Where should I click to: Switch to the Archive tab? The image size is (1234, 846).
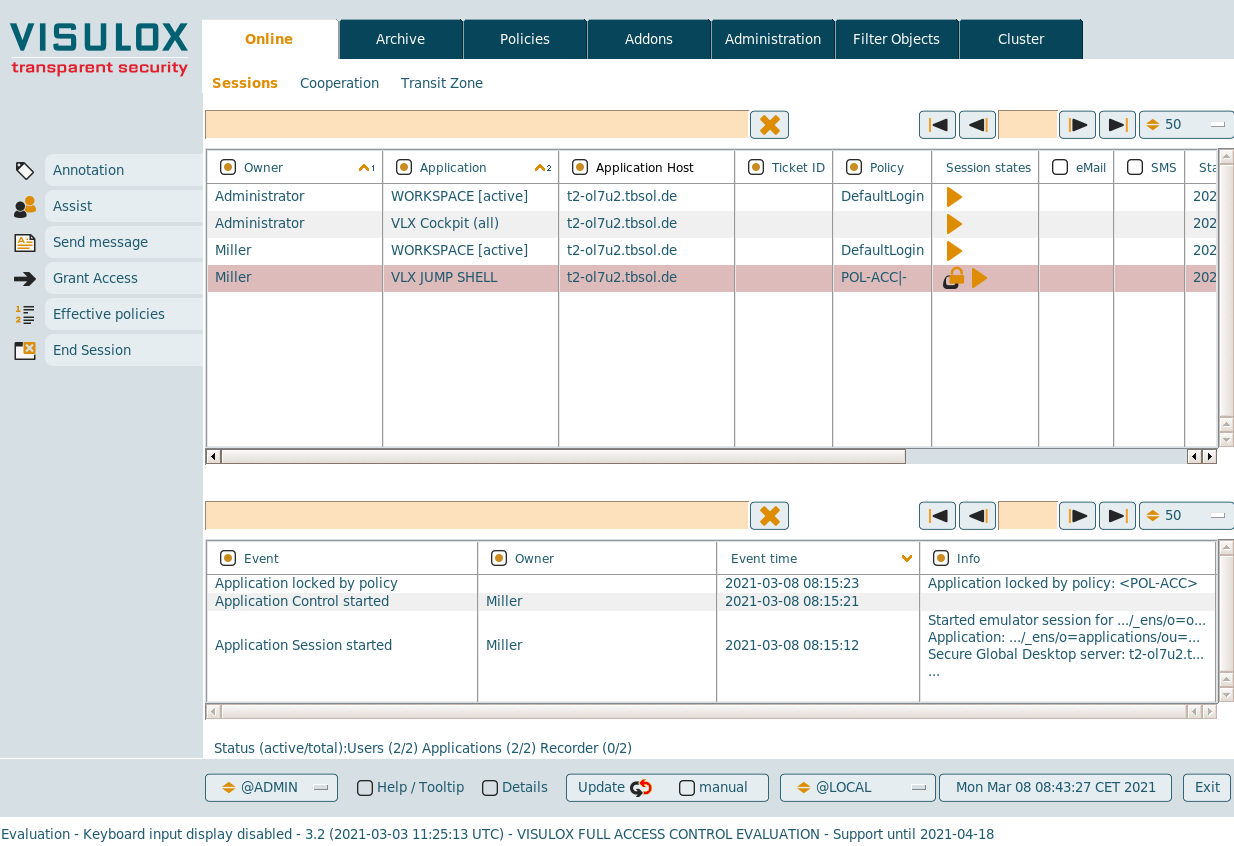[400, 39]
